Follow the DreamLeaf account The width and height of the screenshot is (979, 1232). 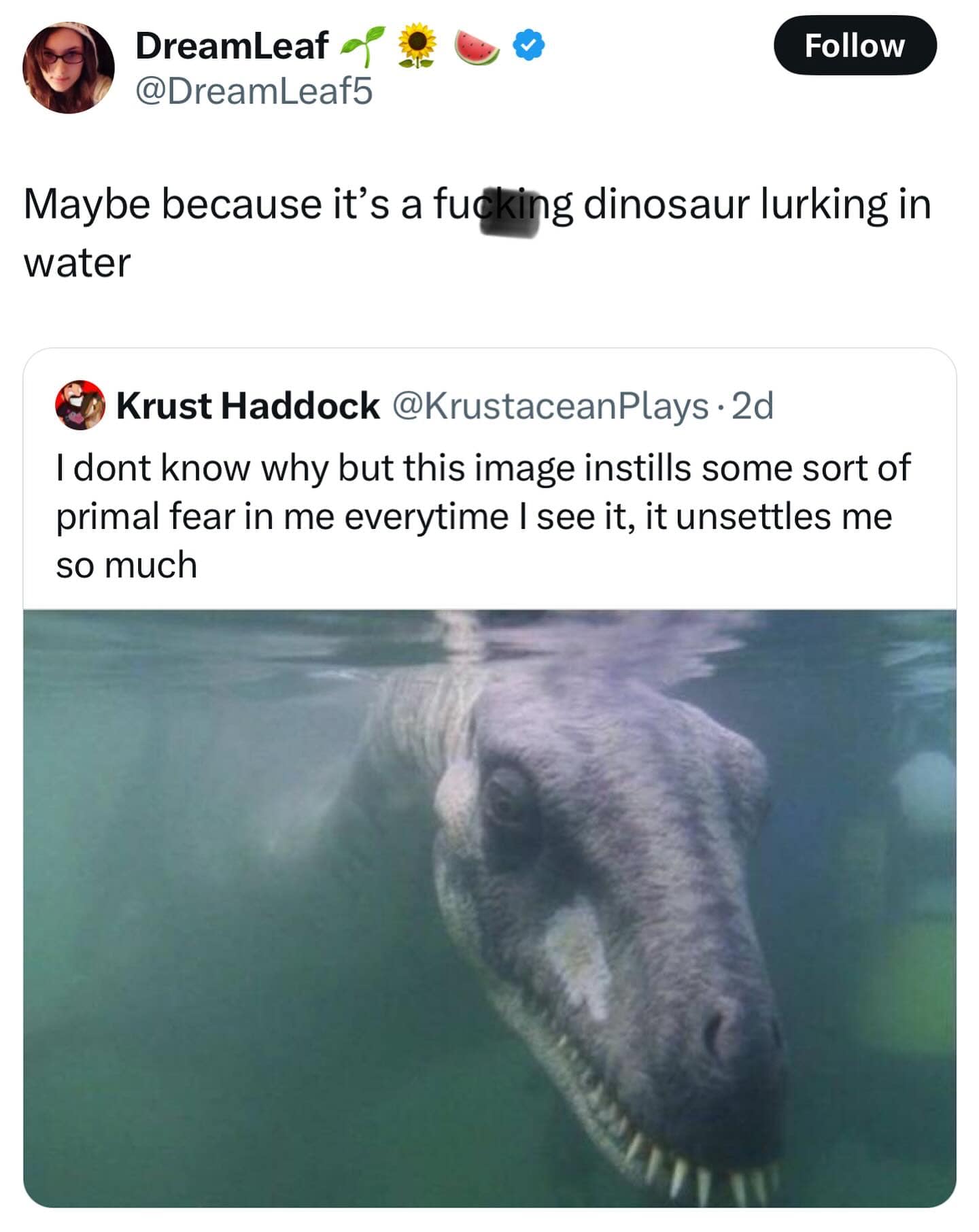click(x=855, y=46)
